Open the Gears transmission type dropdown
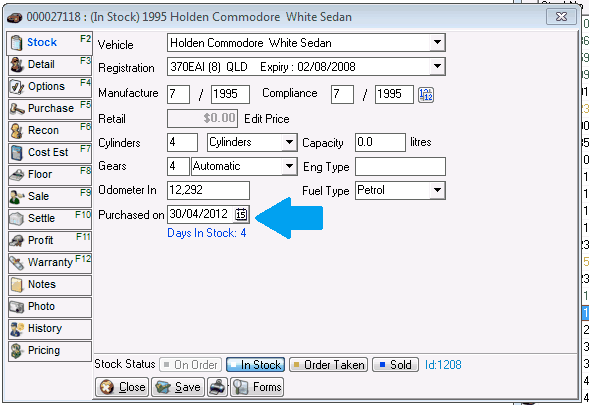This screenshot has height=405, width=589. pos(289,166)
